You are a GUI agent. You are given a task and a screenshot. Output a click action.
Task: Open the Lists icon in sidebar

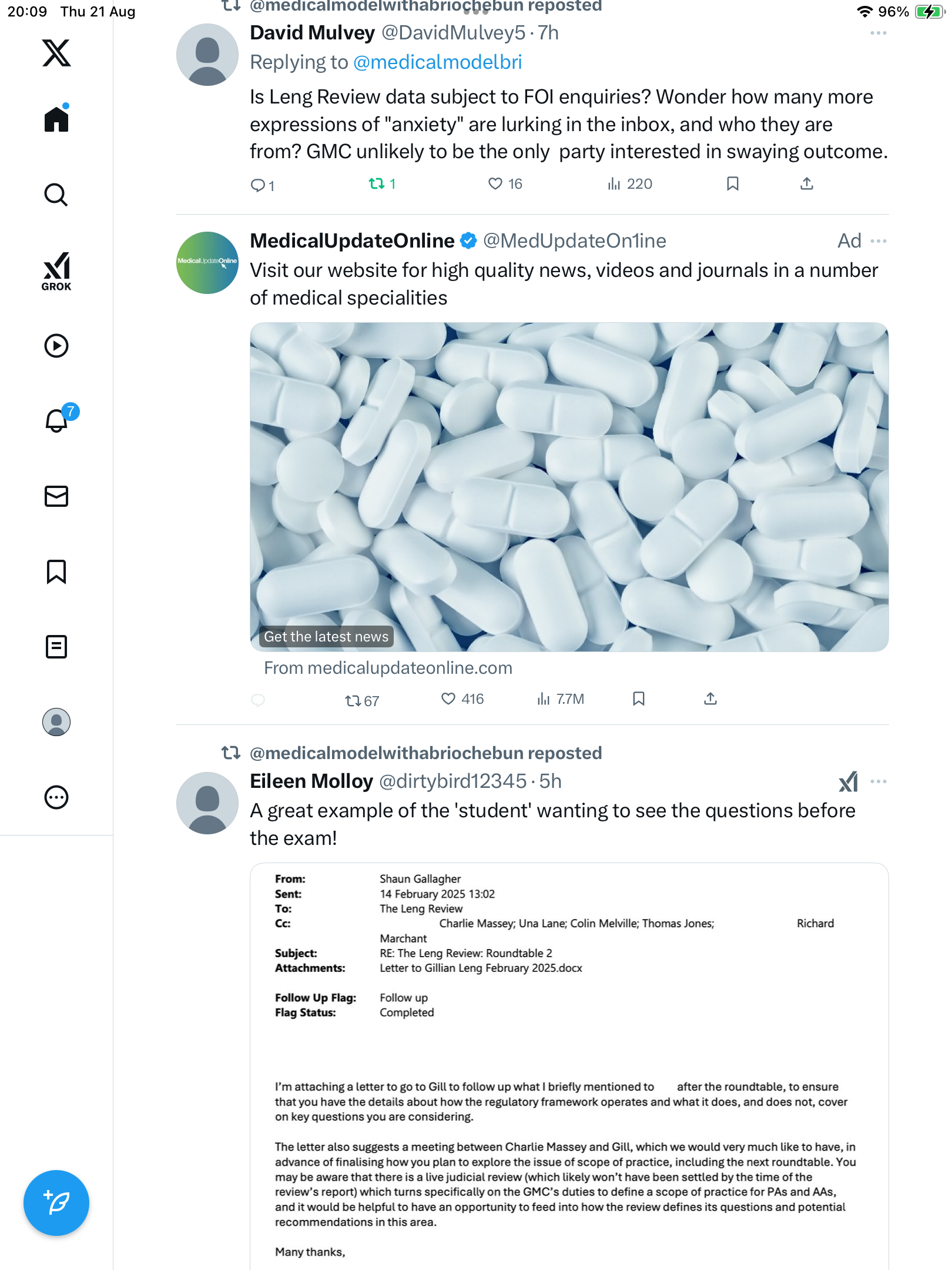click(x=56, y=647)
